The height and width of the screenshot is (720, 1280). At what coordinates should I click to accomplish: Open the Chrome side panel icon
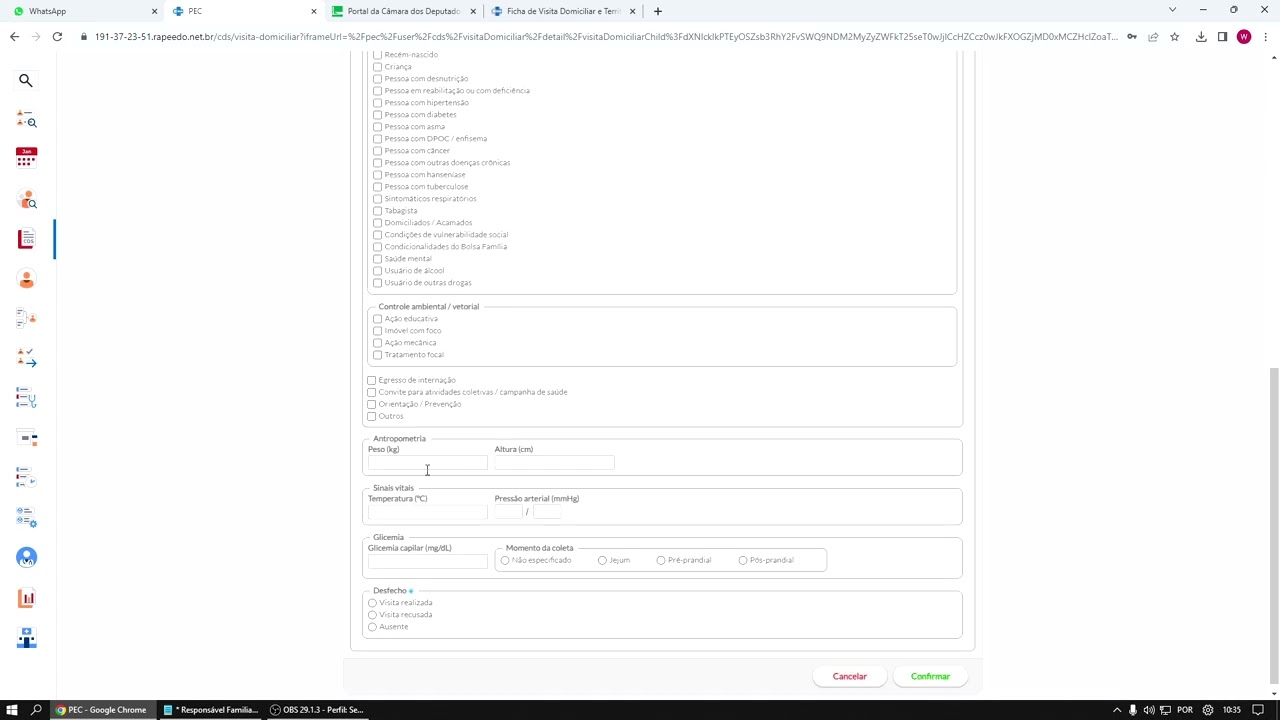coord(1222,37)
